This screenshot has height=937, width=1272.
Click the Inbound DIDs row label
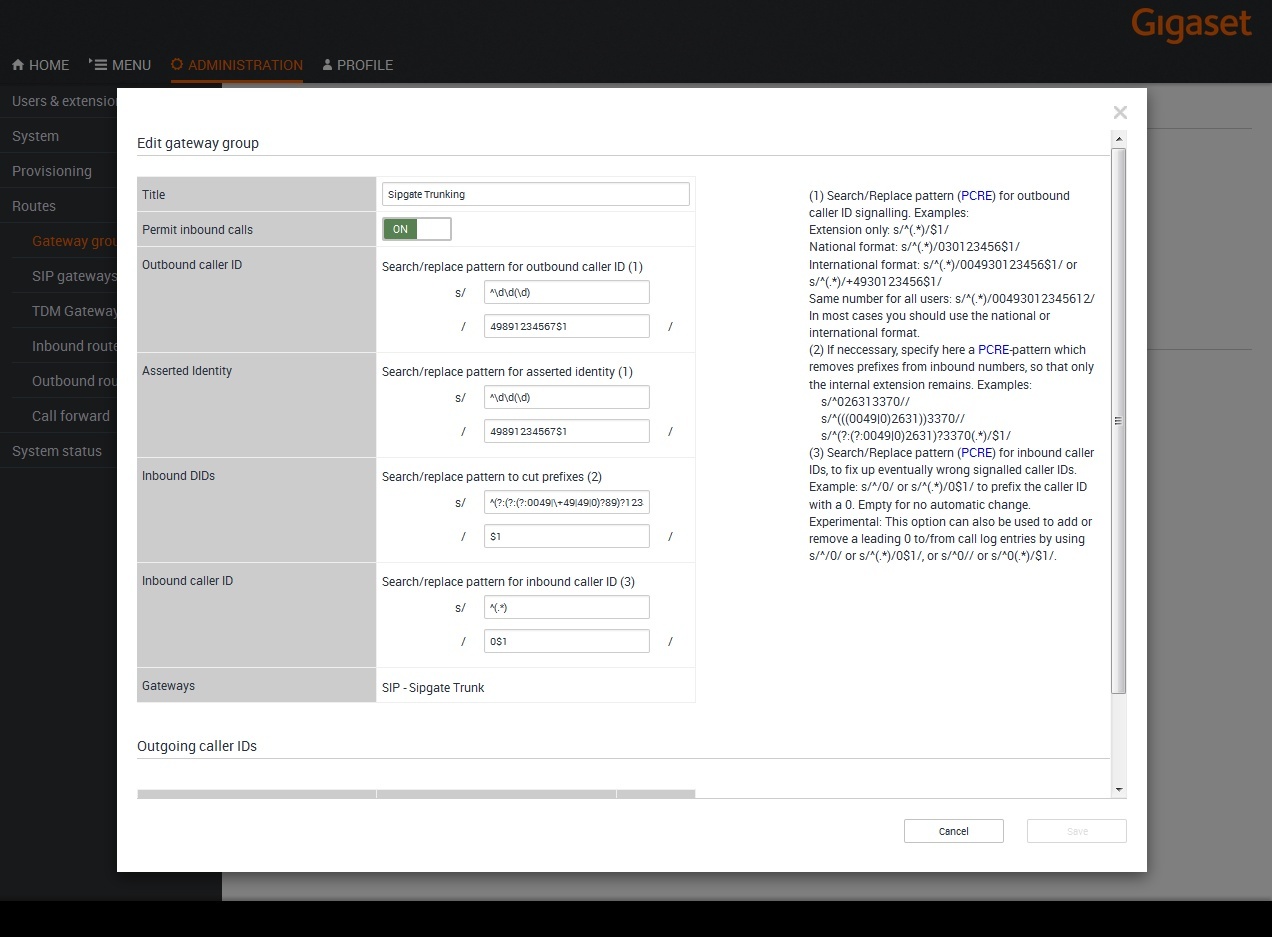178,476
